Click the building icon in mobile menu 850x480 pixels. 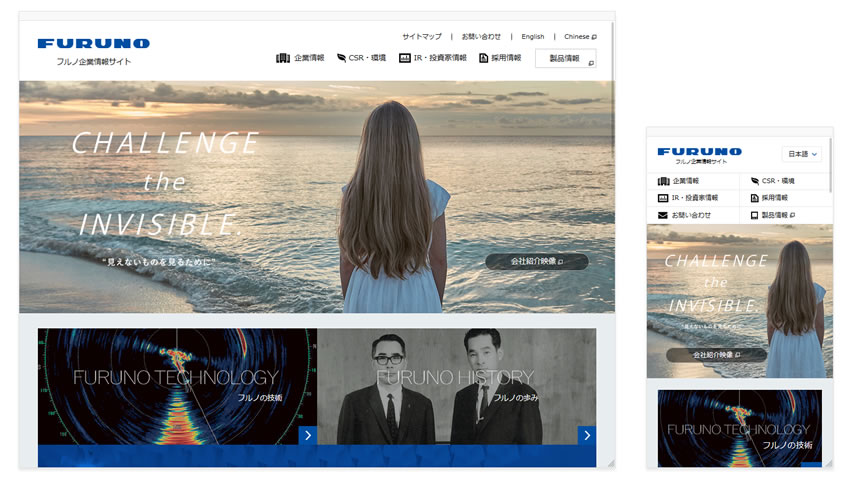click(x=664, y=181)
